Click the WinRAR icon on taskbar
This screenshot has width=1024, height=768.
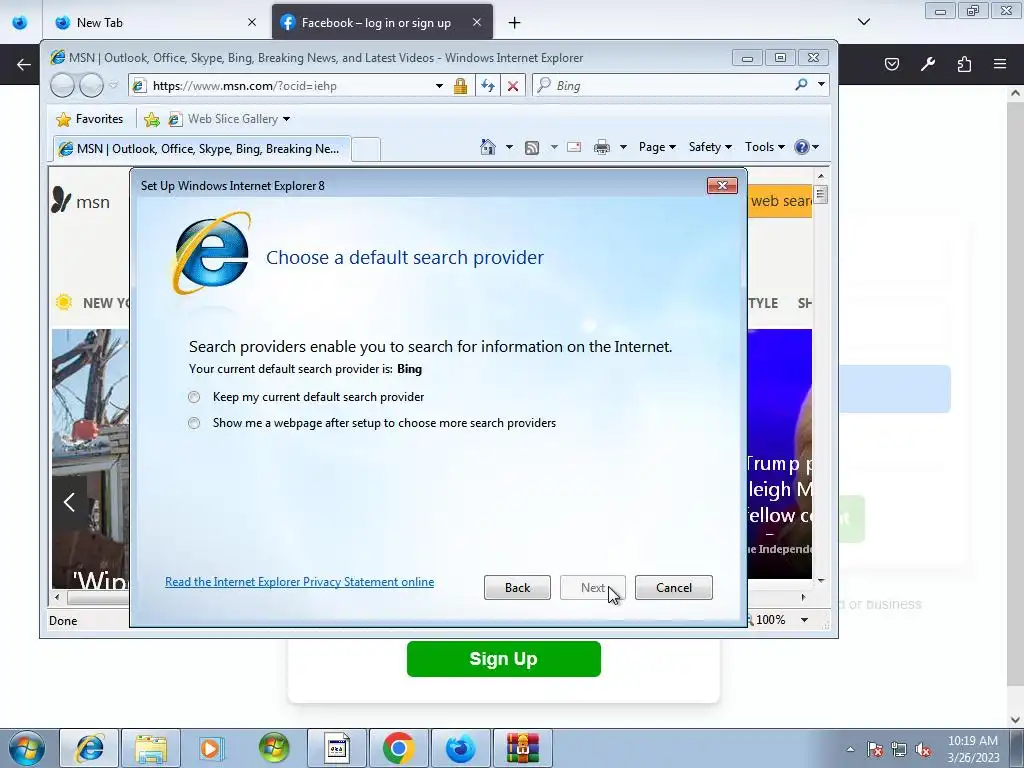pos(522,748)
